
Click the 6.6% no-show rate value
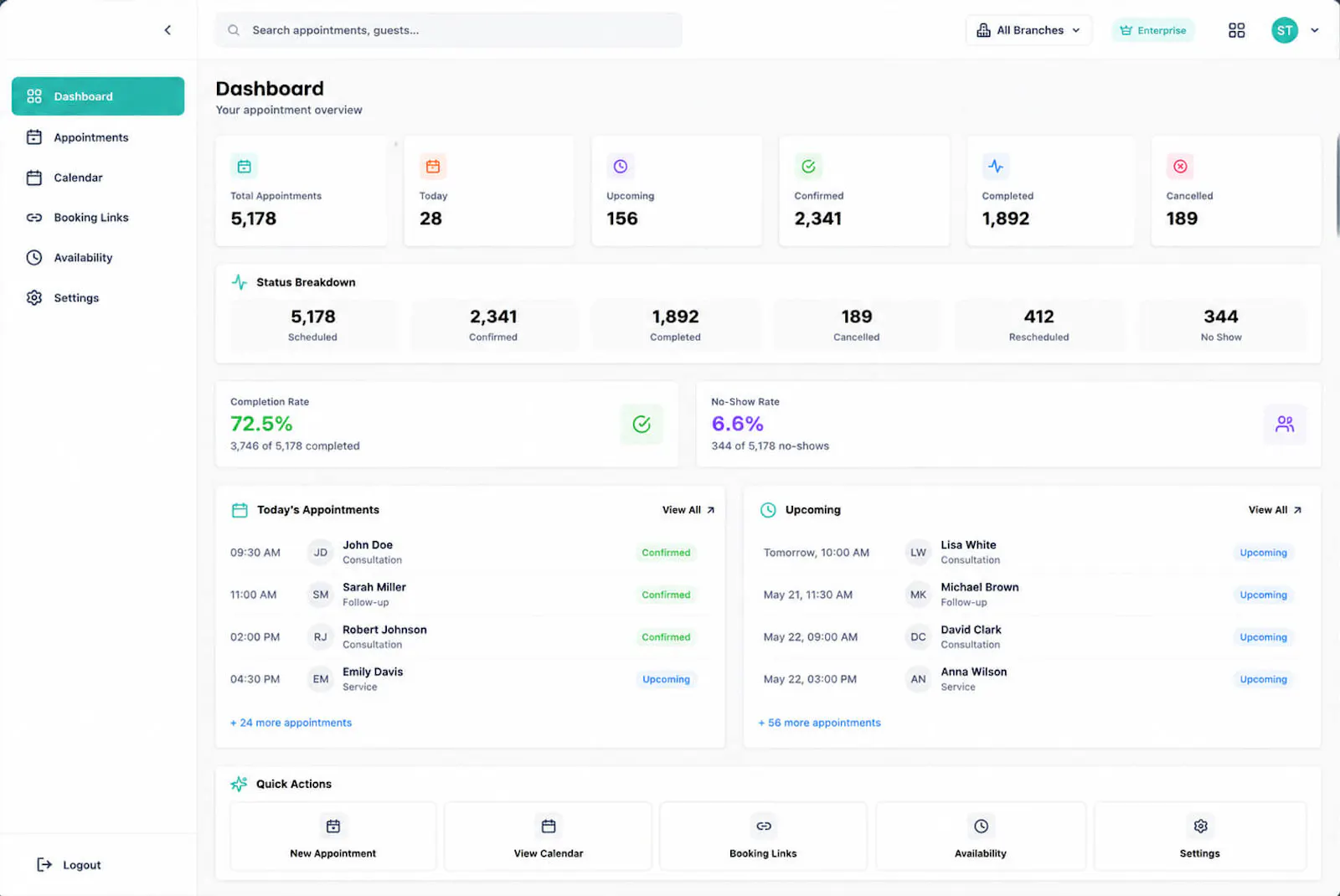coord(738,424)
